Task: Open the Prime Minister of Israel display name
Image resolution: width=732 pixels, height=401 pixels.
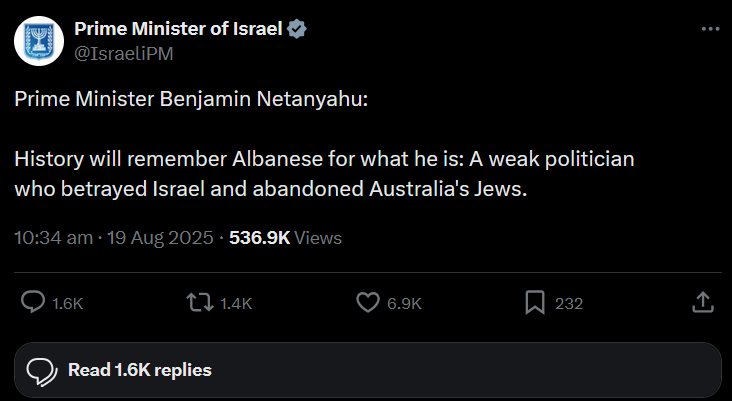Action: click(x=178, y=30)
